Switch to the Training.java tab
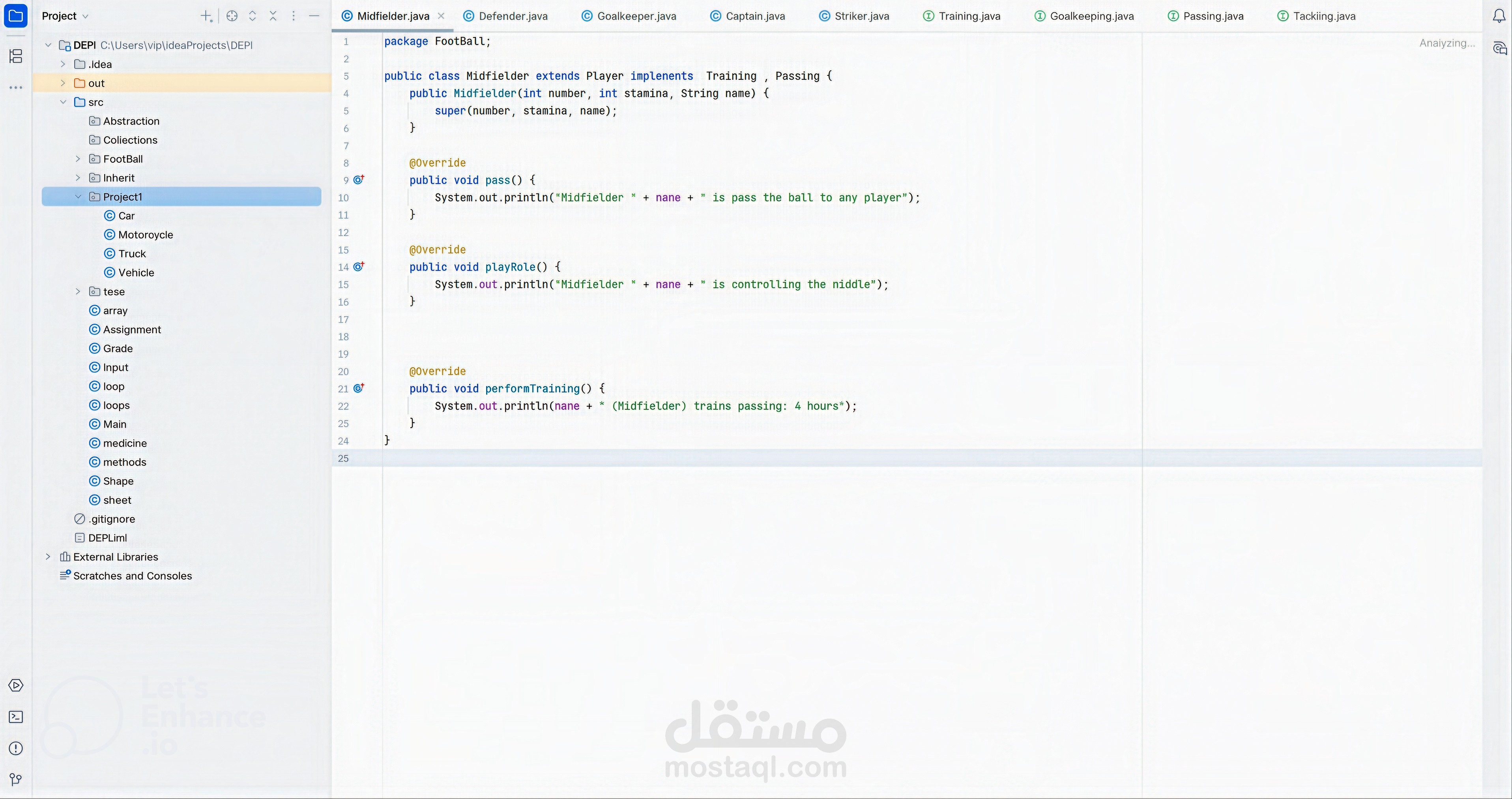1512x799 pixels. click(x=969, y=17)
